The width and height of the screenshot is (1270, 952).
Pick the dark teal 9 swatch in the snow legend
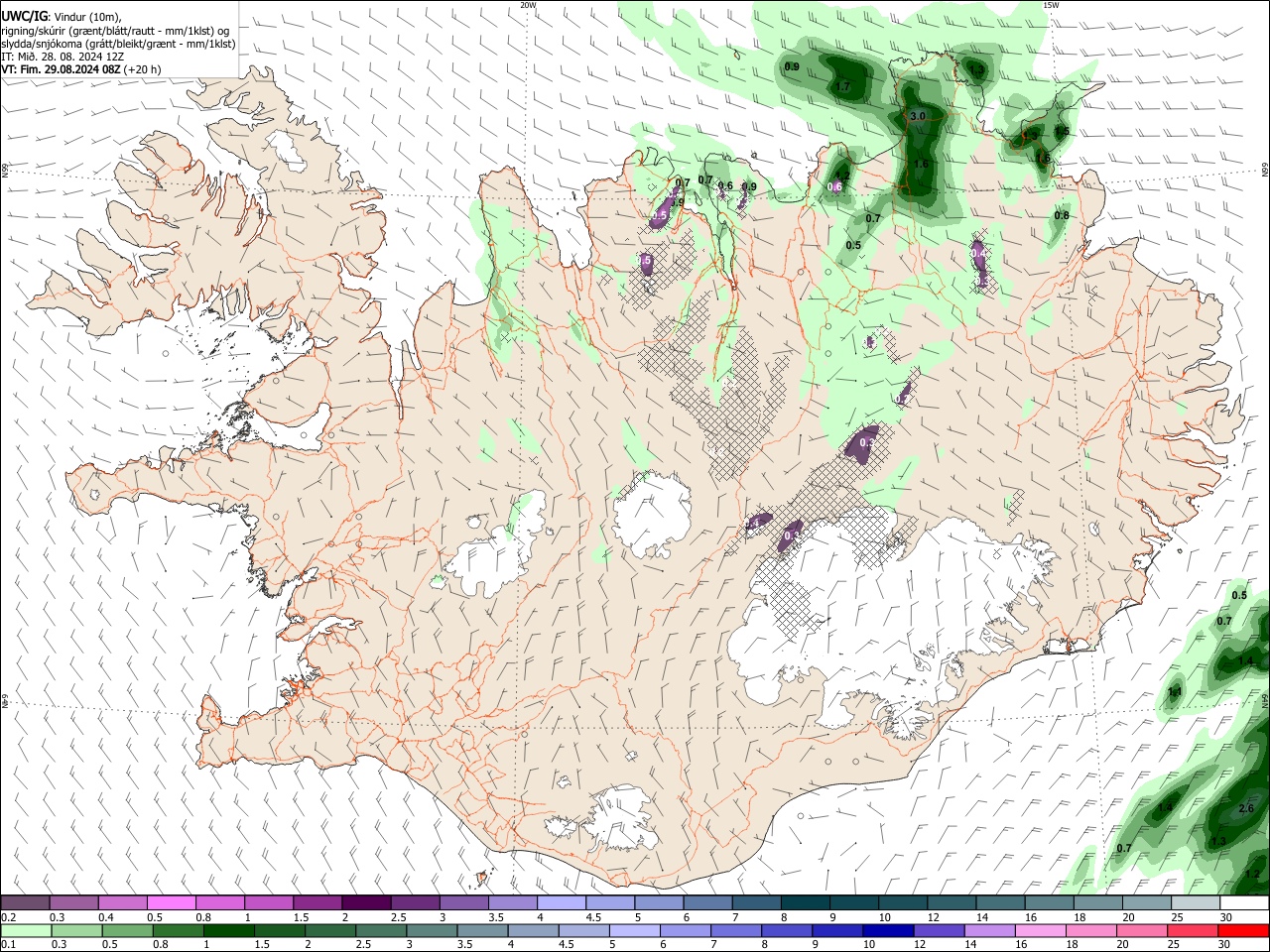point(852,902)
